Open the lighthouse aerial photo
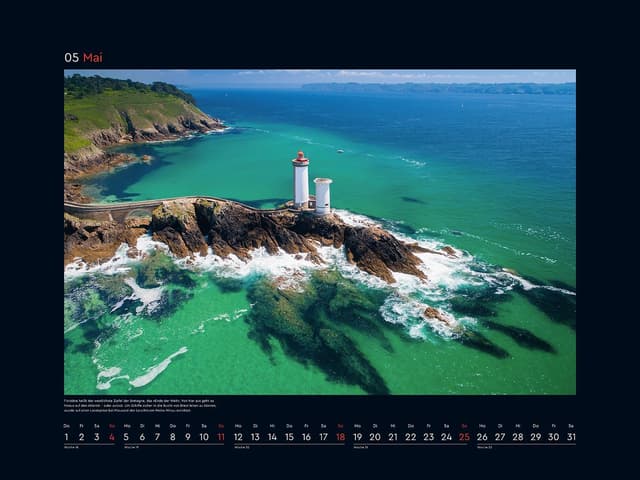The height and width of the screenshot is (480, 640). tap(320, 232)
